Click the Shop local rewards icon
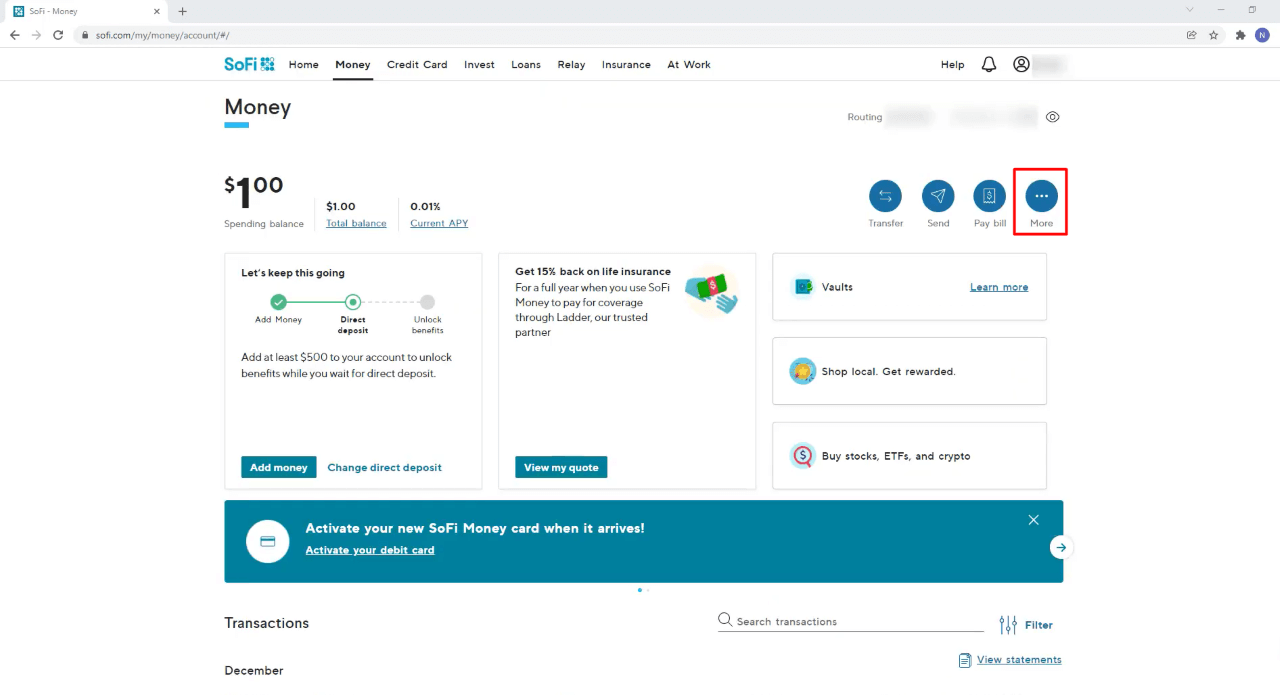 pos(802,371)
